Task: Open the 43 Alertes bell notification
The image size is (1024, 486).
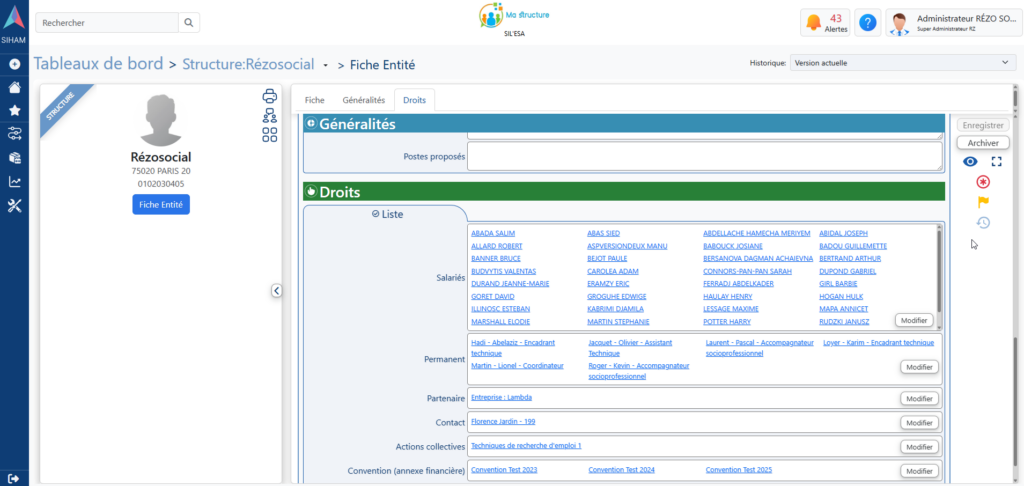Action: (x=825, y=22)
